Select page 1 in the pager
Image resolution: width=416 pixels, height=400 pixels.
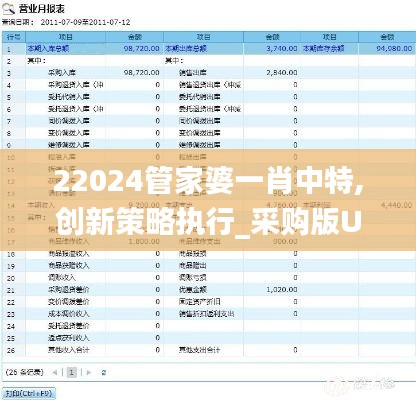click(72, 372)
